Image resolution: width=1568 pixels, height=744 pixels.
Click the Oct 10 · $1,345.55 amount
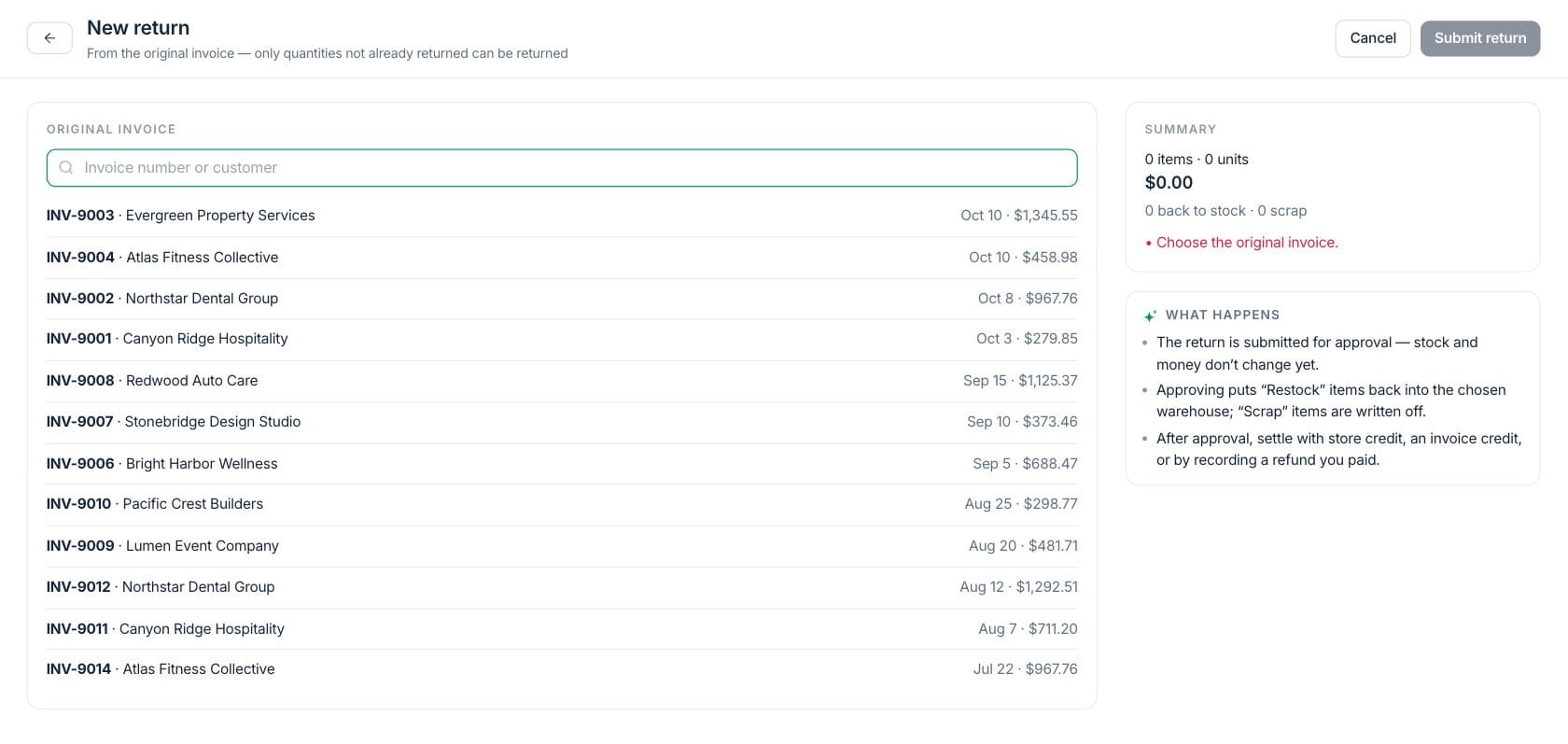point(1019,216)
